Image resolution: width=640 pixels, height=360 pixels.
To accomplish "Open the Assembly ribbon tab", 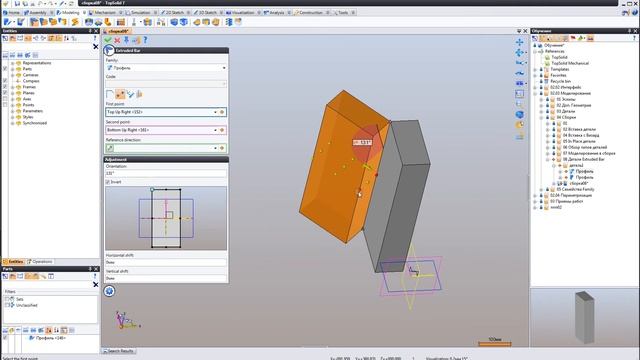I will (37, 13).
